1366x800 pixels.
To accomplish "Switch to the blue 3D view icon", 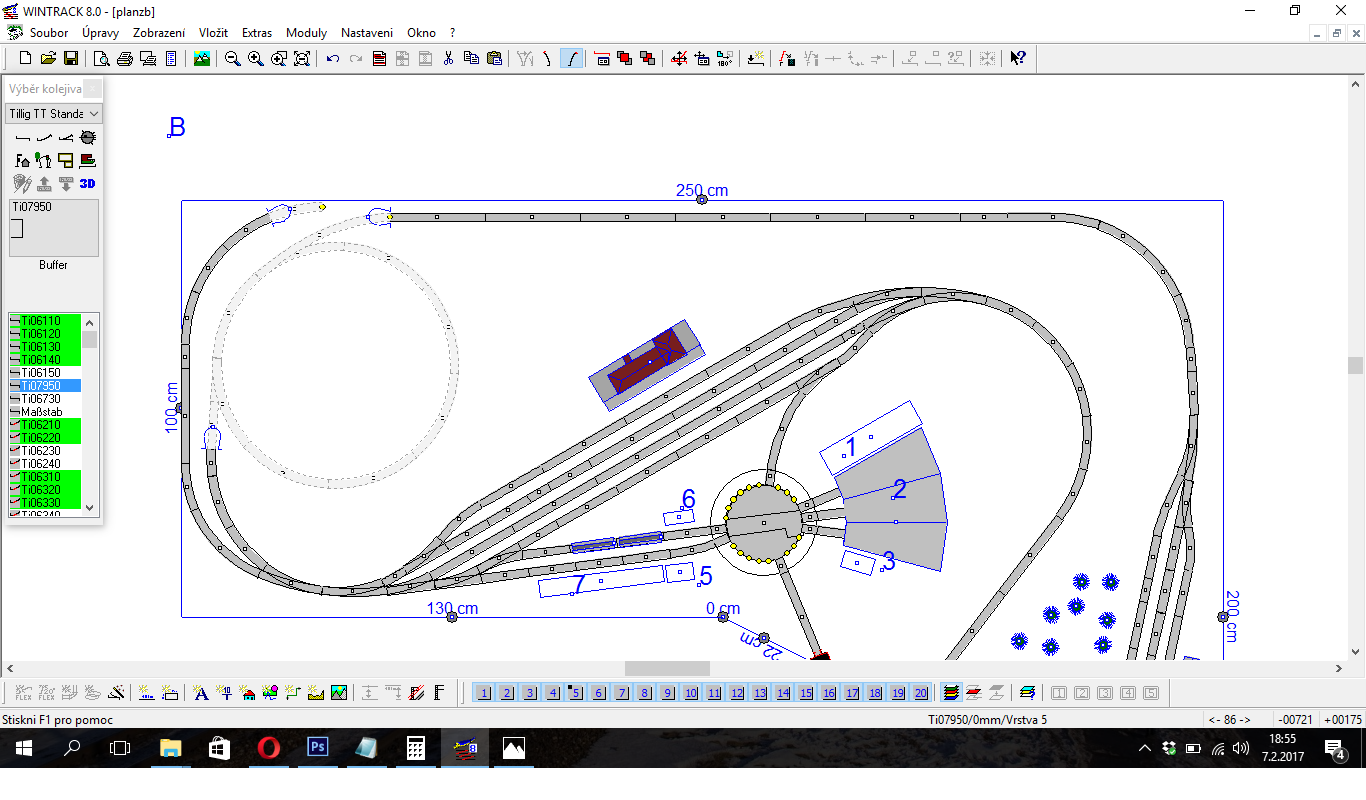I will tap(88, 183).
